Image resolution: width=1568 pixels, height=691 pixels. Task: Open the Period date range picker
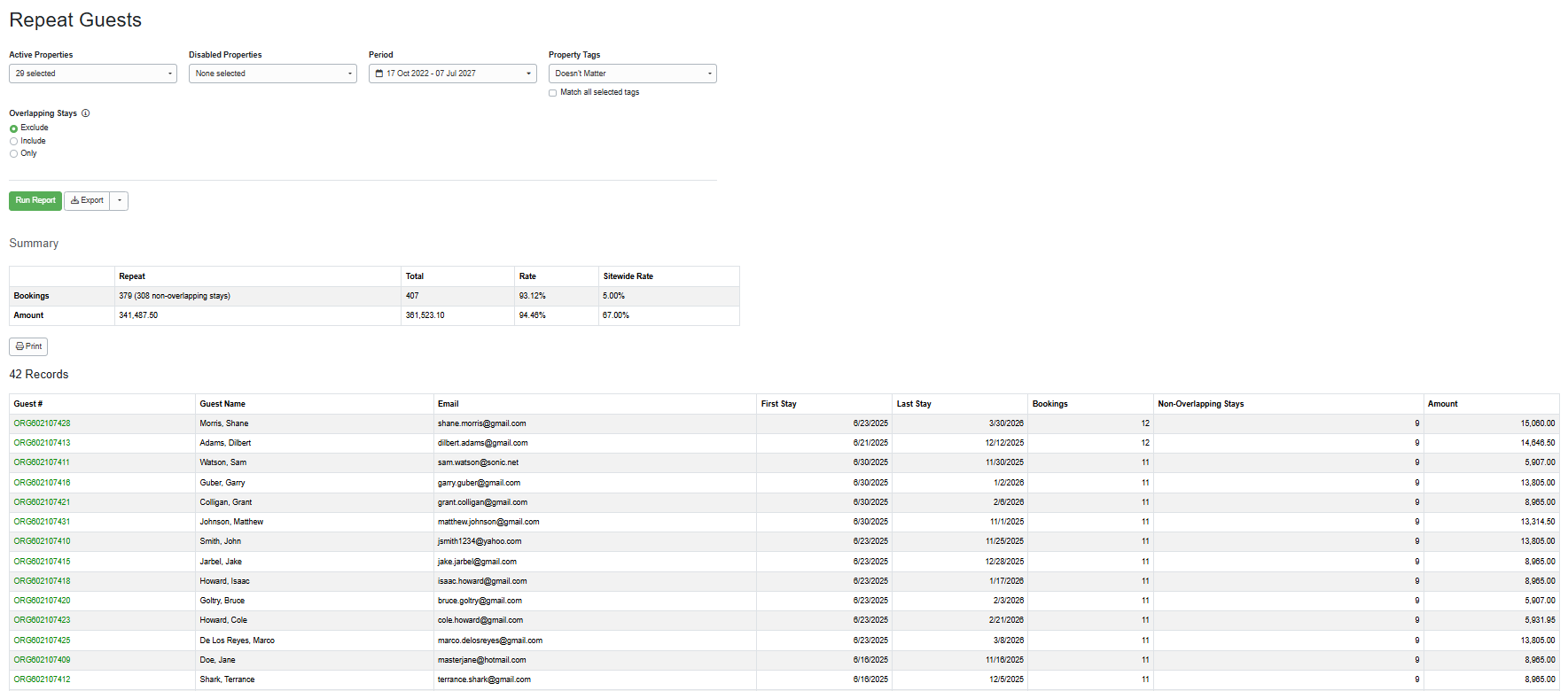pos(453,74)
